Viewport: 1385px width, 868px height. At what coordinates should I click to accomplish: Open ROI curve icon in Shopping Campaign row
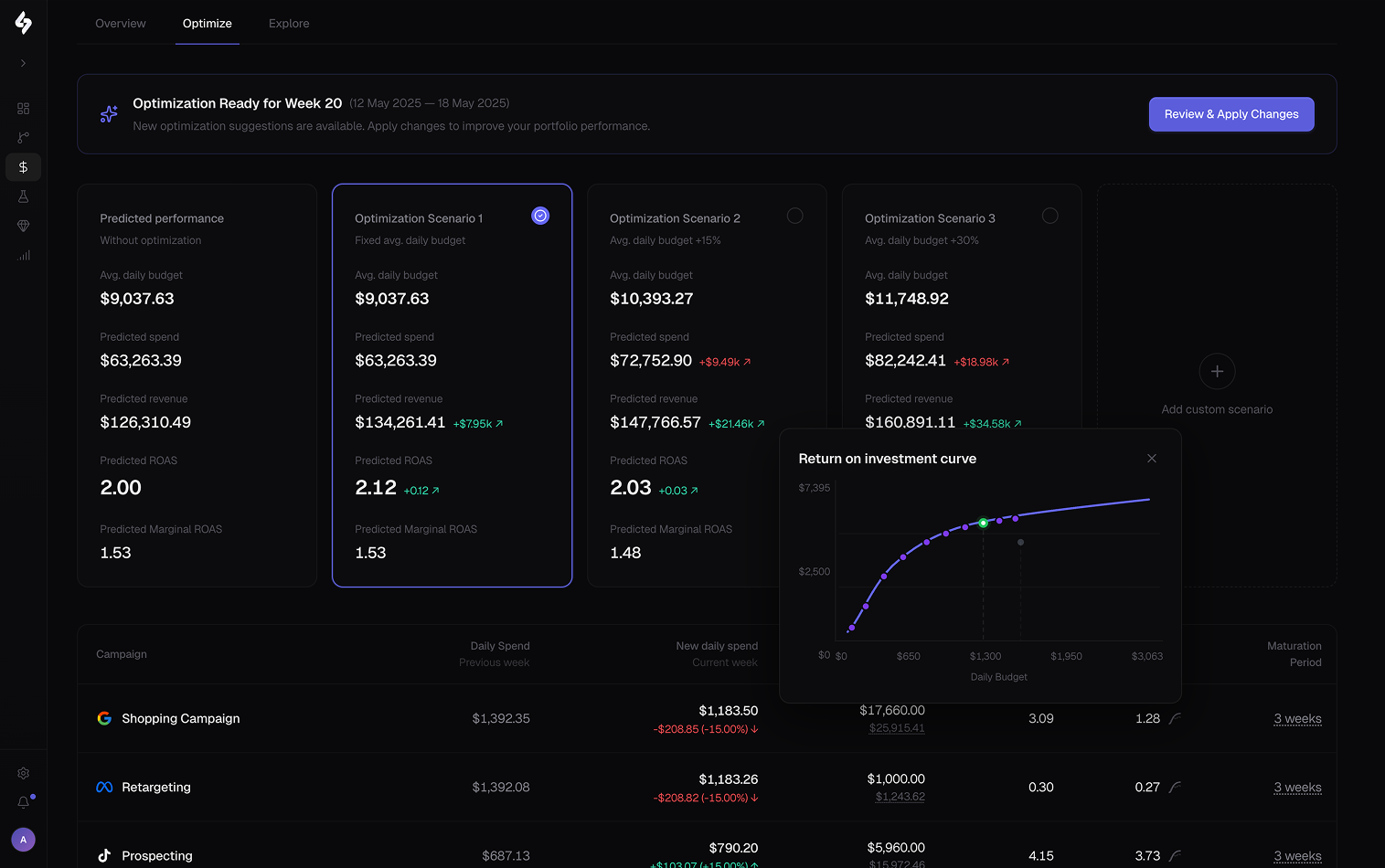1175,719
